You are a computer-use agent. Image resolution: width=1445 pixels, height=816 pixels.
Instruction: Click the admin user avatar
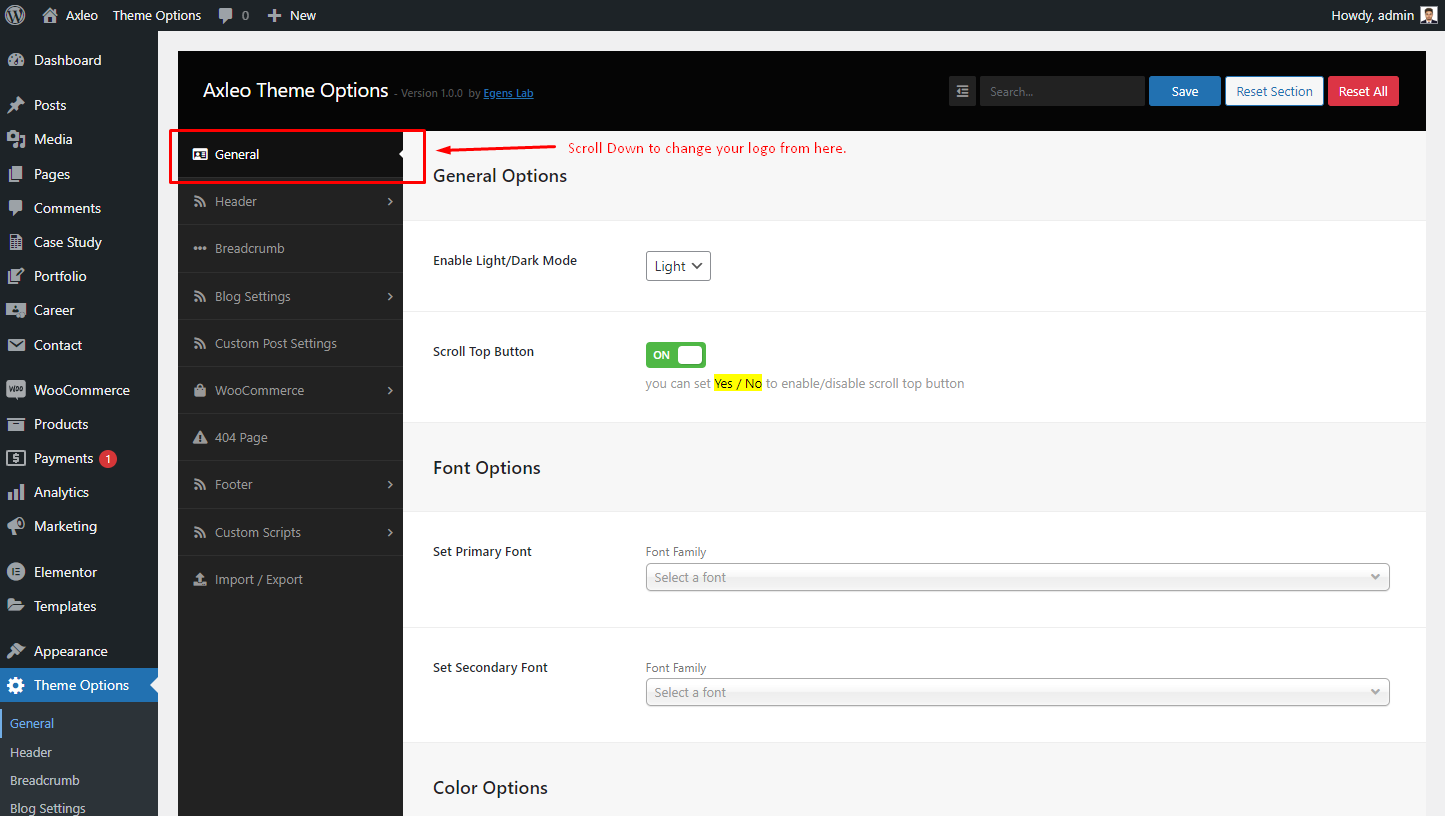click(x=1428, y=15)
